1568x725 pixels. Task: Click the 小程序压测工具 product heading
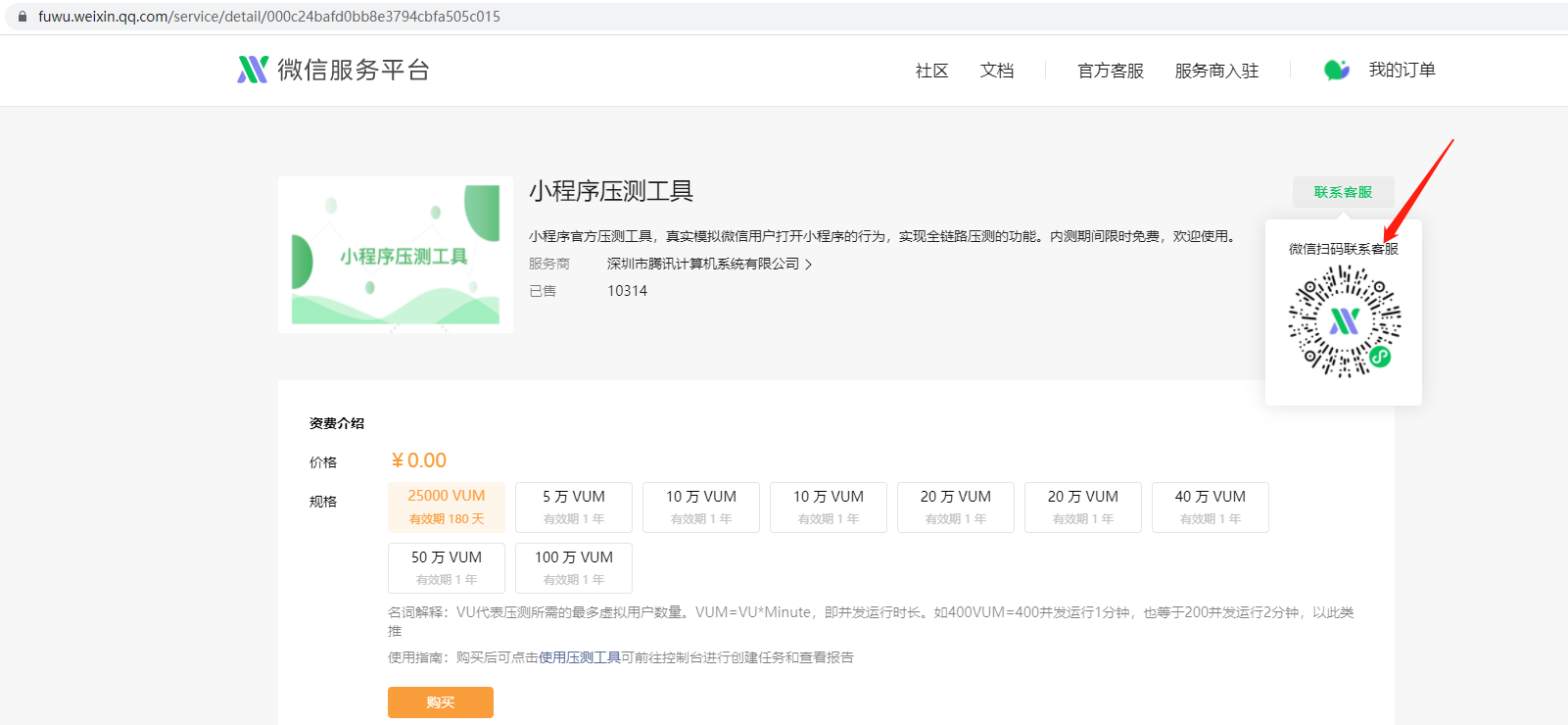(x=611, y=191)
